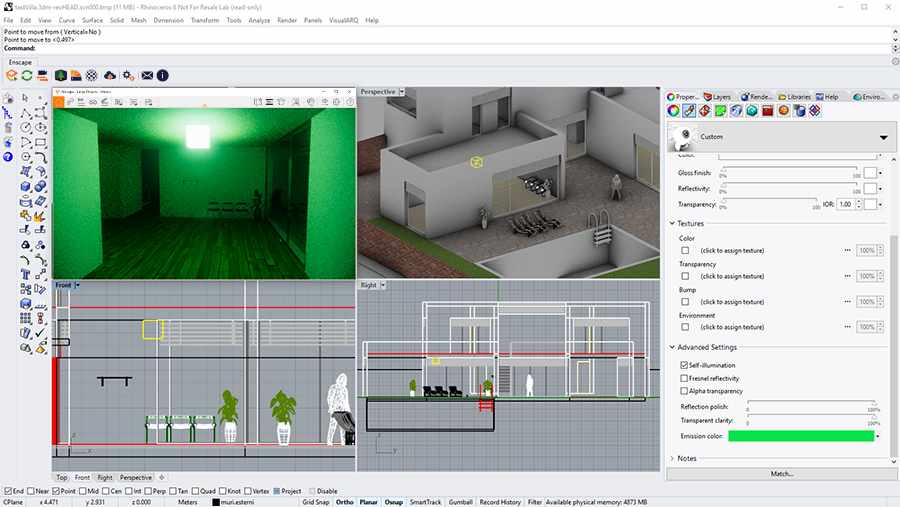This screenshot has height=507, width=900.
Task: Collapse the Textures section
Action: pyautogui.click(x=672, y=223)
